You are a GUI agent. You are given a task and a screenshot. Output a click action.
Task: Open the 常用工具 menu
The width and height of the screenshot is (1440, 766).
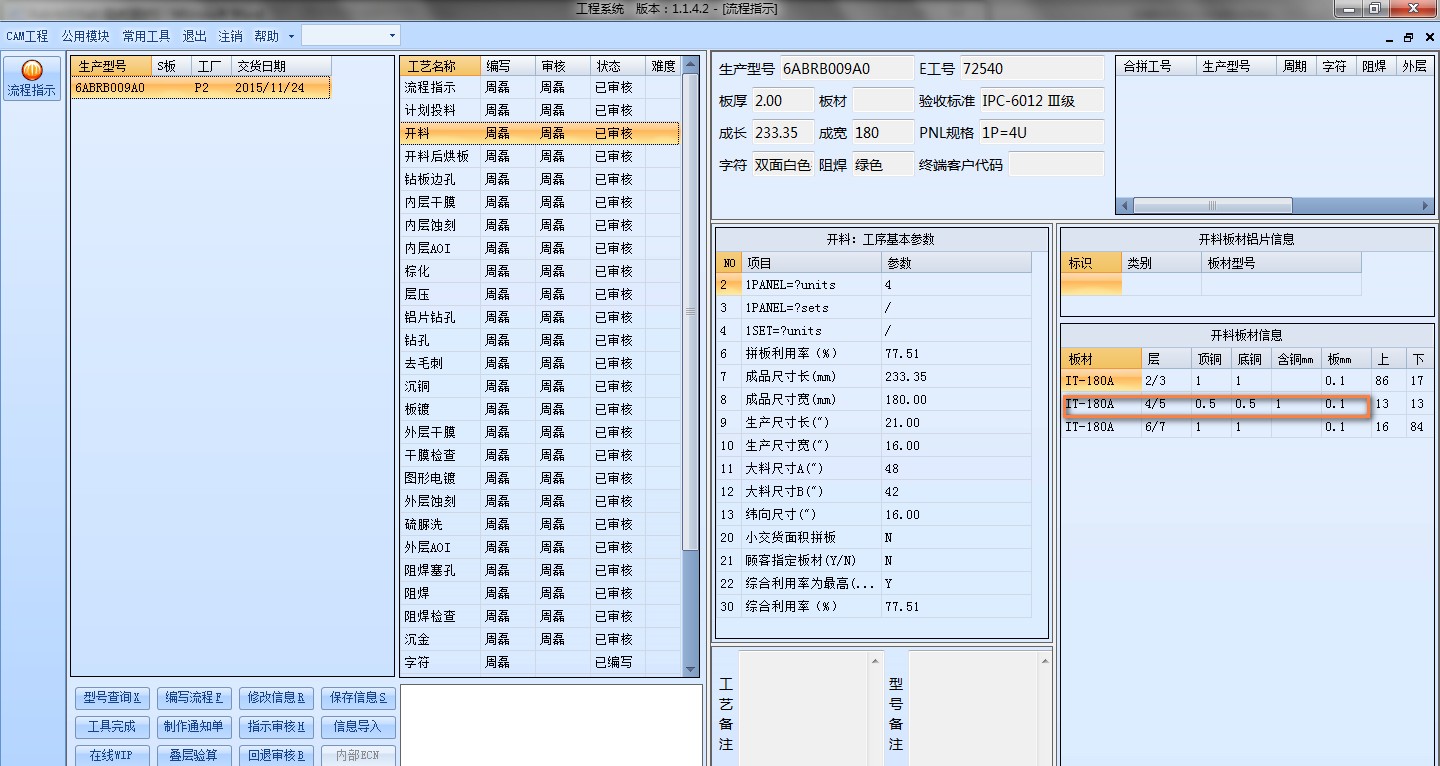tap(146, 36)
